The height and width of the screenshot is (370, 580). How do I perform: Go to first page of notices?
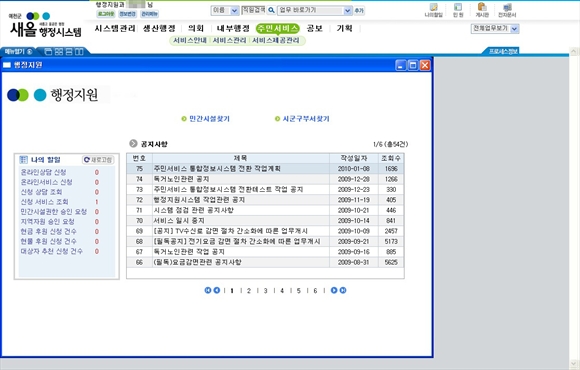(x=208, y=290)
